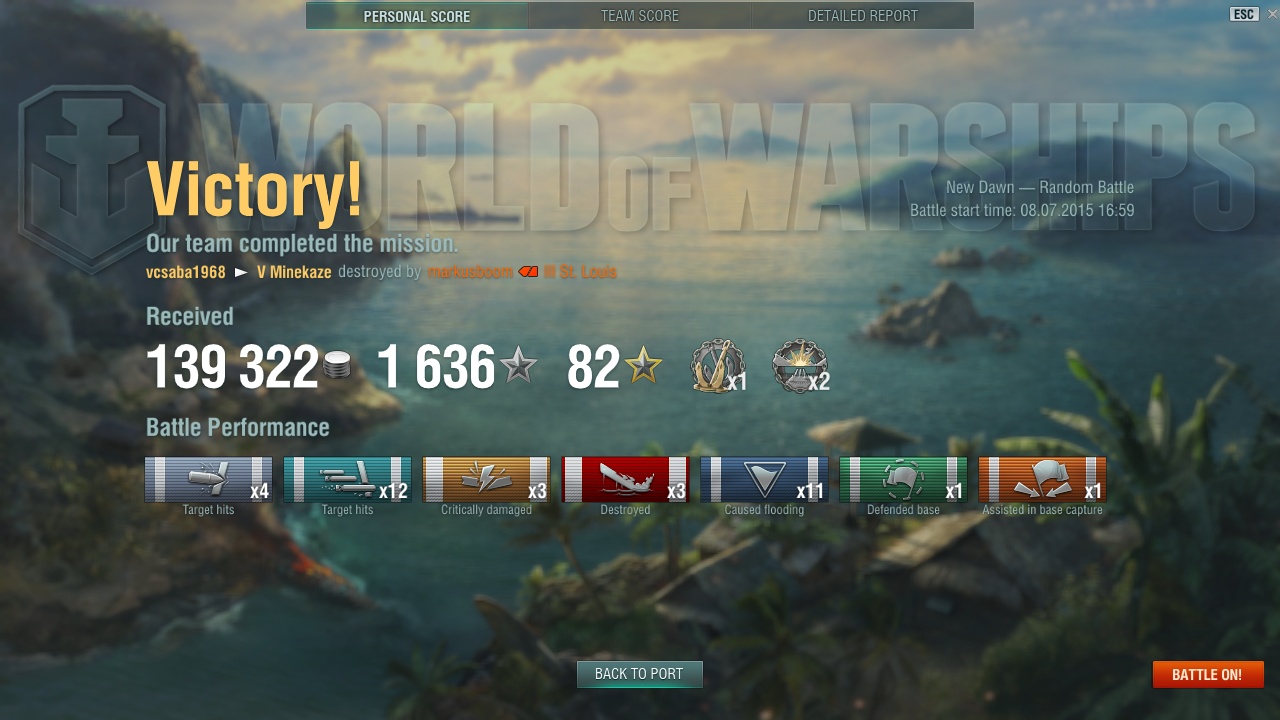
Task: Start another match with Battle On!
Action: pos(1207,674)
